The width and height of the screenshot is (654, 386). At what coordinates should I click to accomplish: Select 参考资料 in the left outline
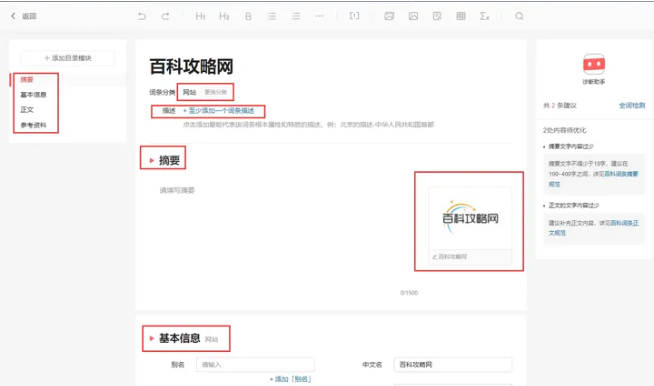(x=33, y=125)
